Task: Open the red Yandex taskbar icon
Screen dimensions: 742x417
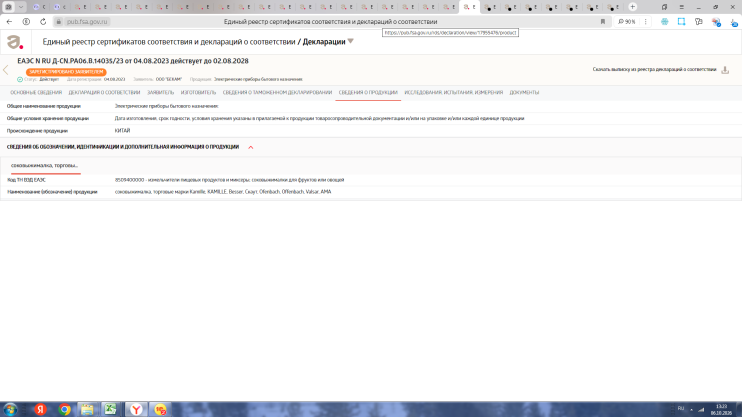Action: coord(41,409)
